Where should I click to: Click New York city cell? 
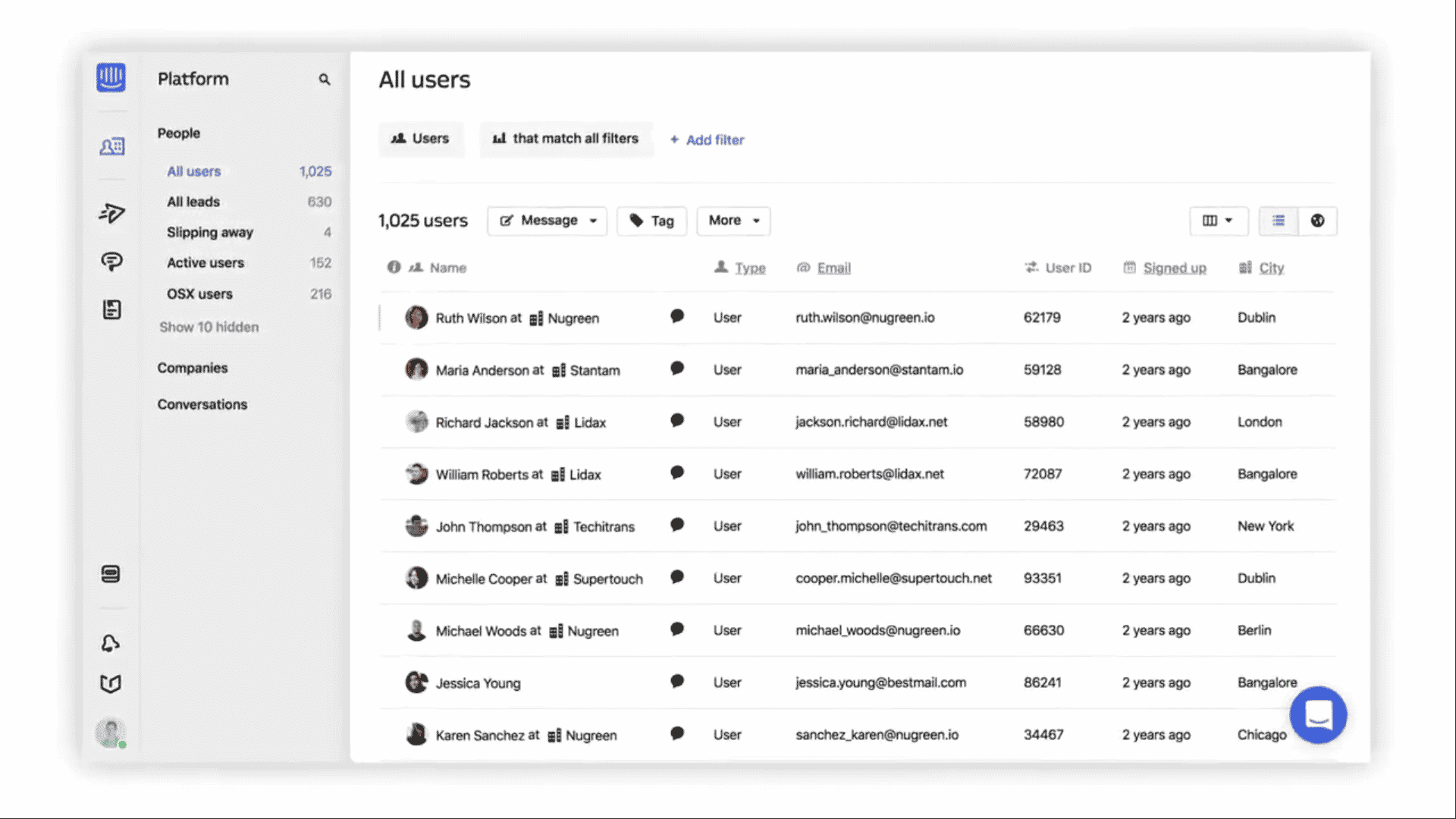(x=1266, y=526)
